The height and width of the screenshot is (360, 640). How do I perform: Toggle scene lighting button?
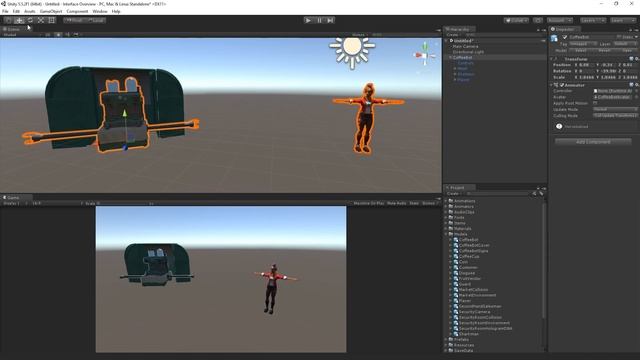(58, 35)
